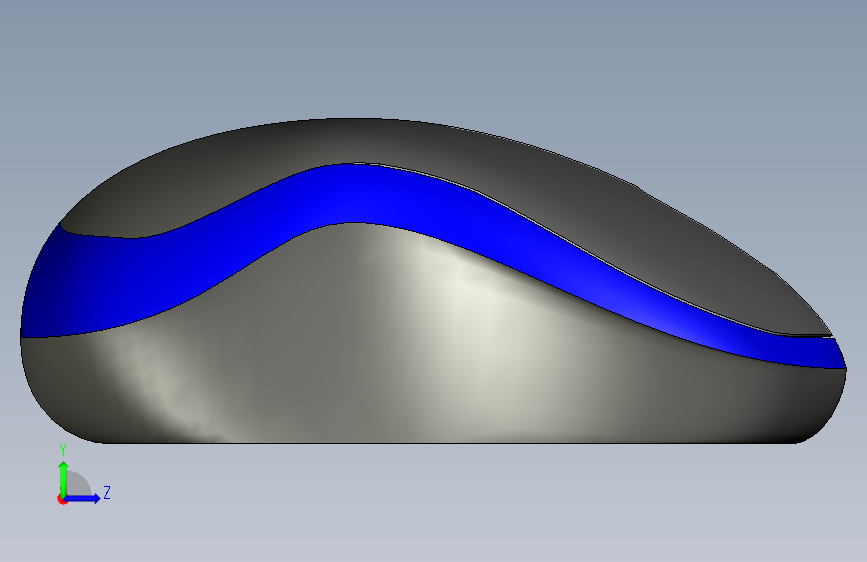The width and height of the screenshot is (867, 562).
Task: Click the Z axis label
Action: (107, 492)
